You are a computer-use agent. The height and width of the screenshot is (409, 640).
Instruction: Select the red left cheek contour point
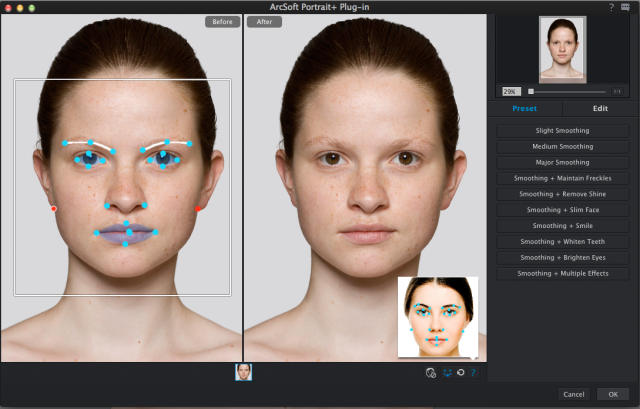[x=53, y=209]
